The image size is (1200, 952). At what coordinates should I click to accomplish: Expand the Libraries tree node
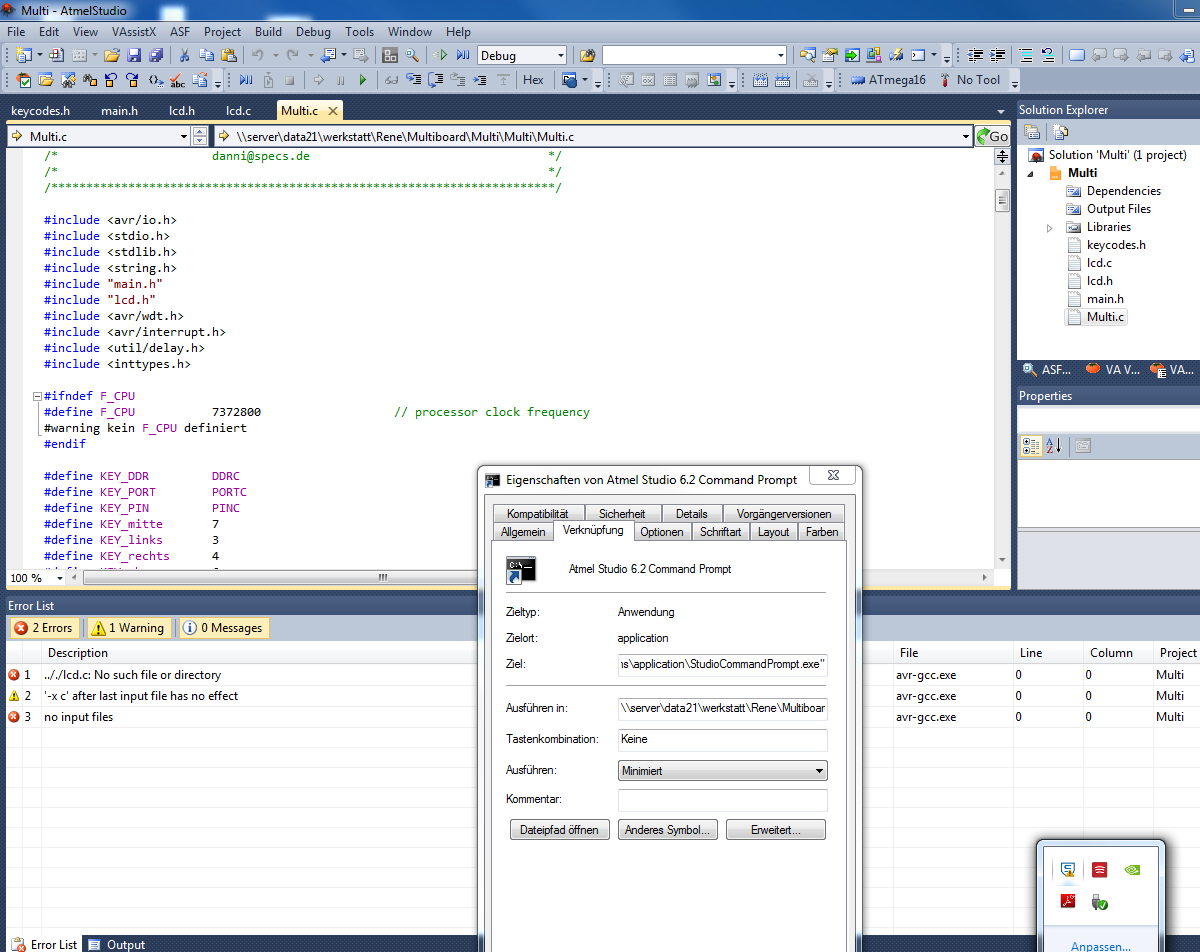tap(1049, 228)
